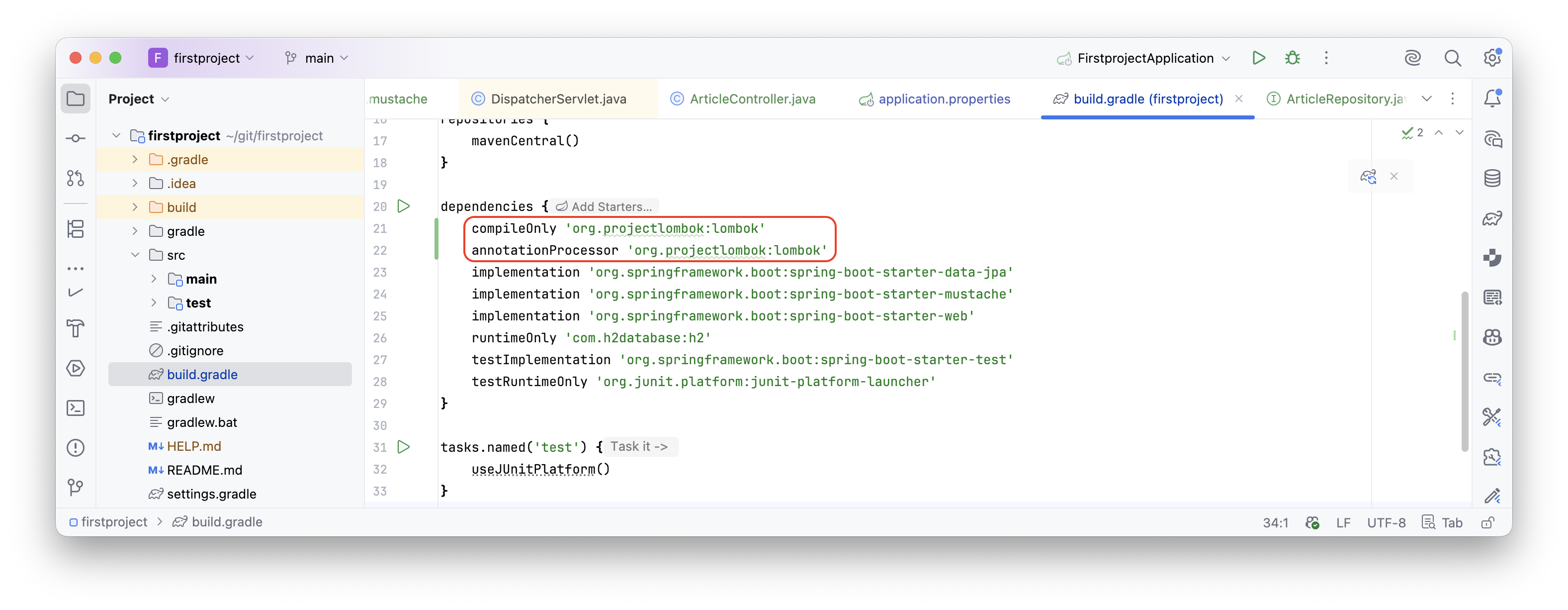Click the swirl AI icon in title bar
Image resolution: width=1568 pixels, height=610 pixels.
[1413, 58]
